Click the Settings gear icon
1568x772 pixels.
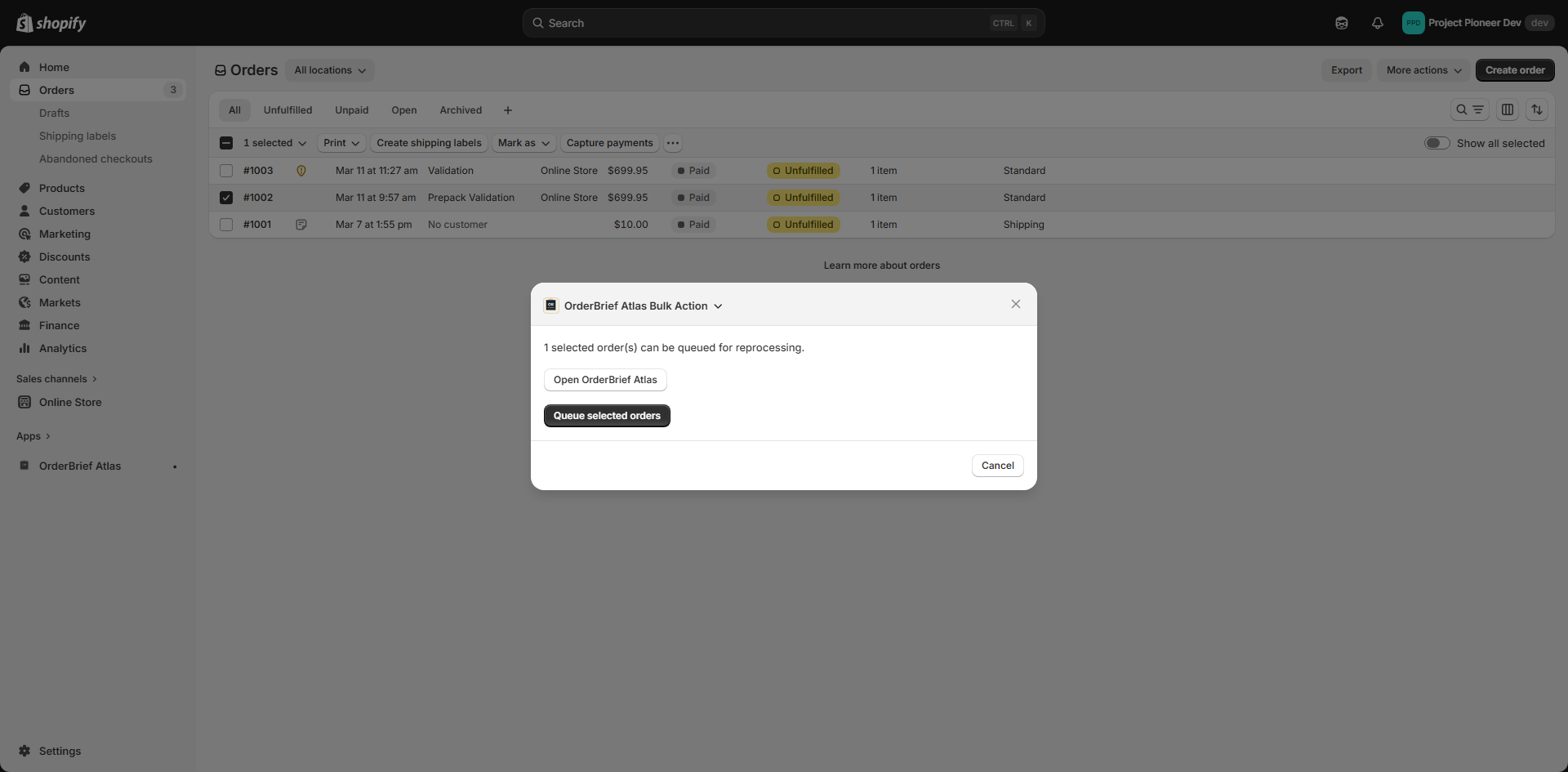pos(24,751)
